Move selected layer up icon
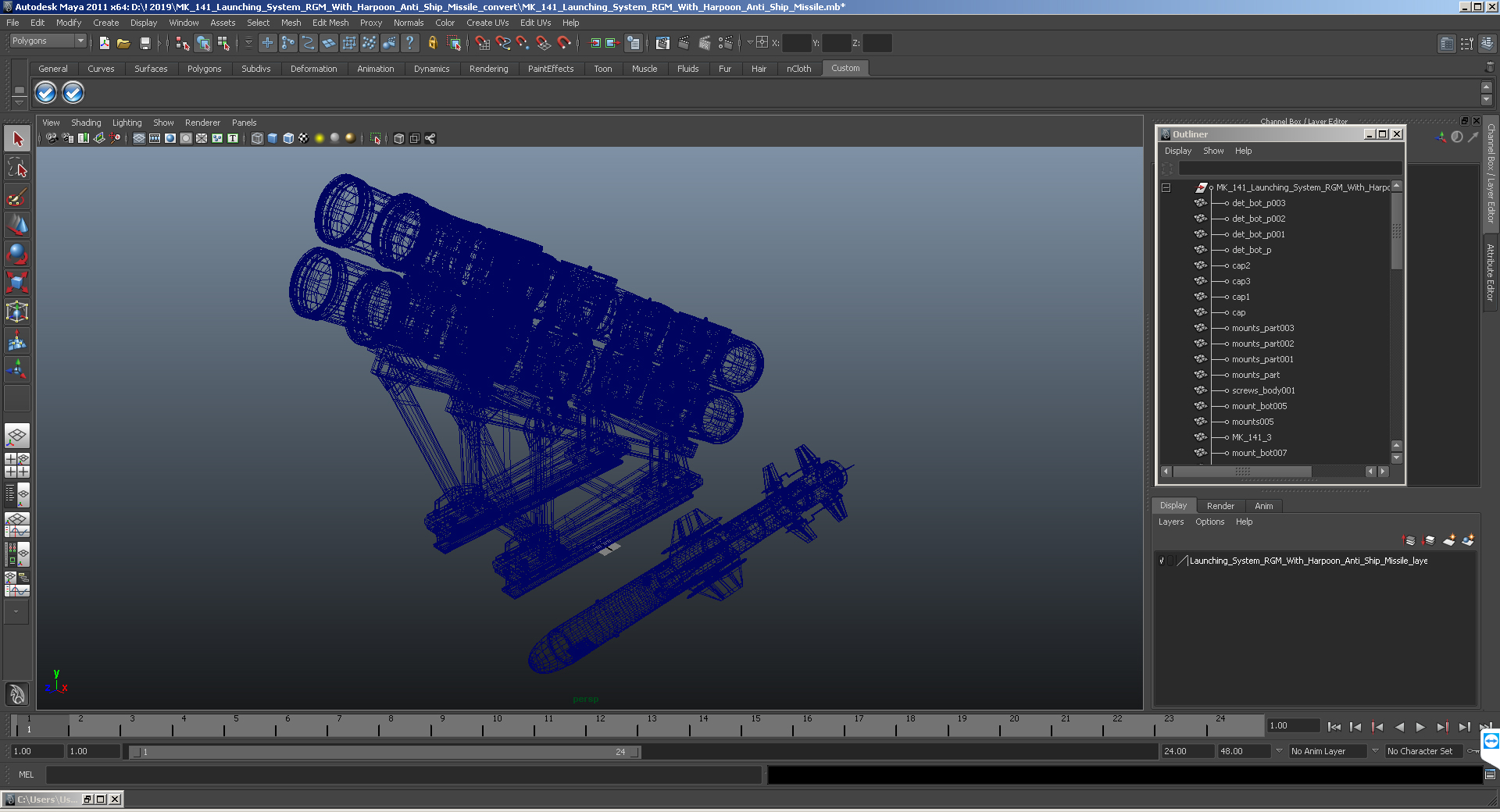The height and width of the screenshot is (812, 1500). tap(1409, 540)
